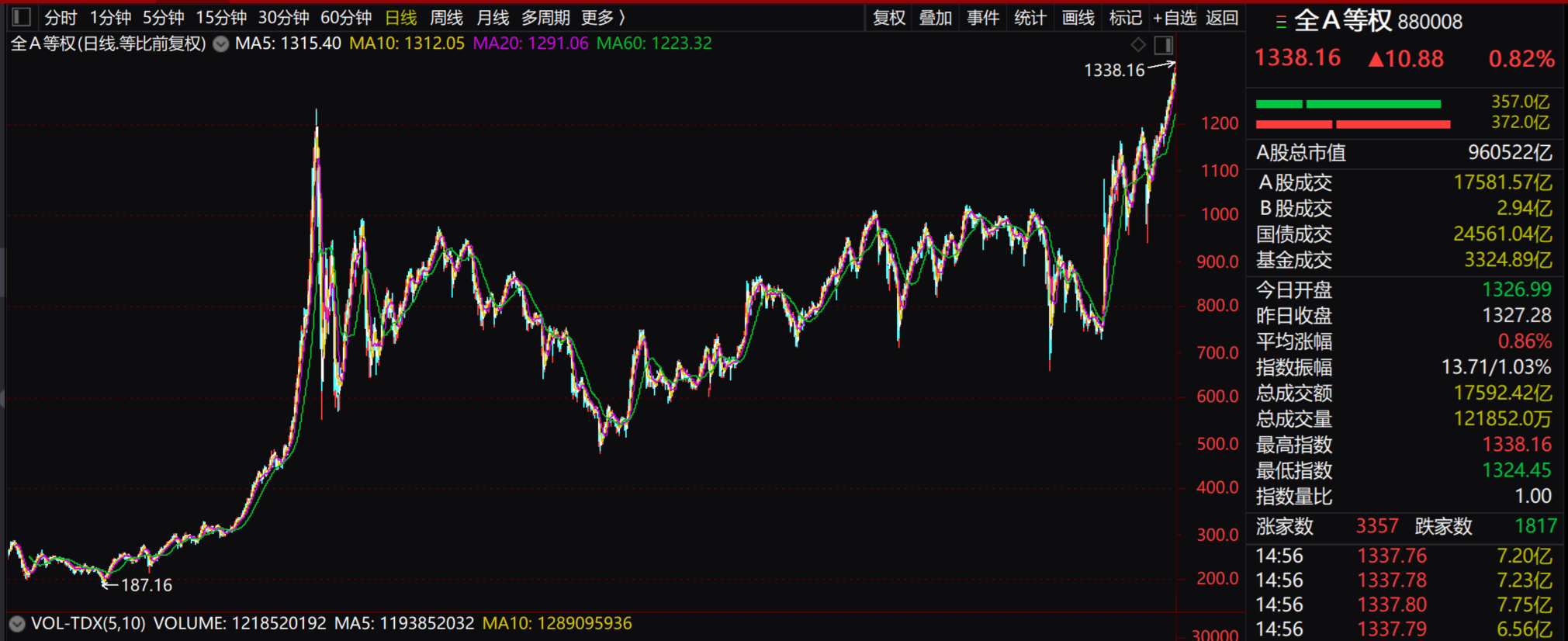Click the 最低指数 1324.45 row

click(x=1404, y=469)
